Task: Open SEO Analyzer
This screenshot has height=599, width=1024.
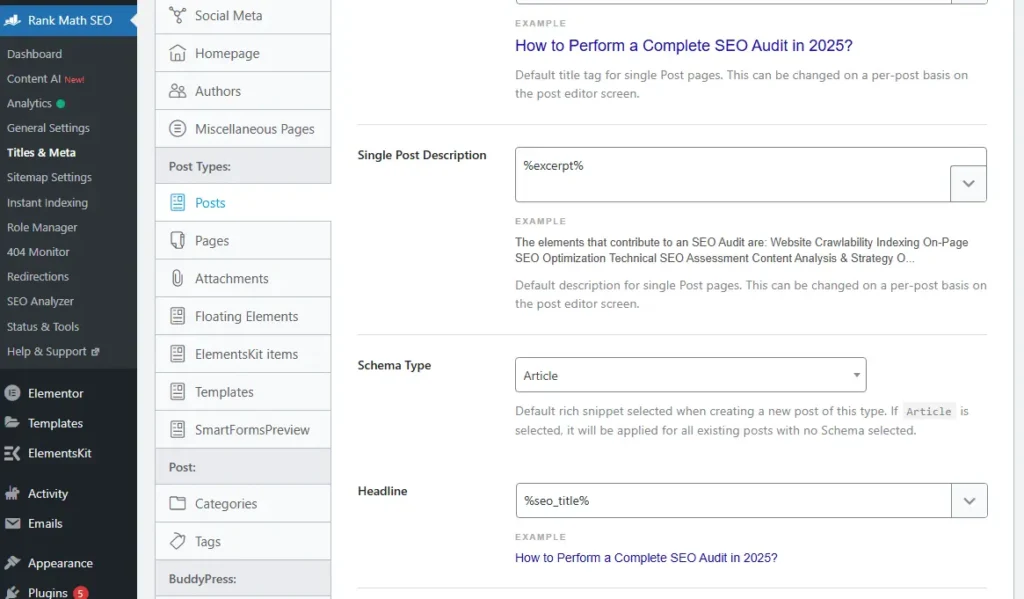Action: point(40,301)
